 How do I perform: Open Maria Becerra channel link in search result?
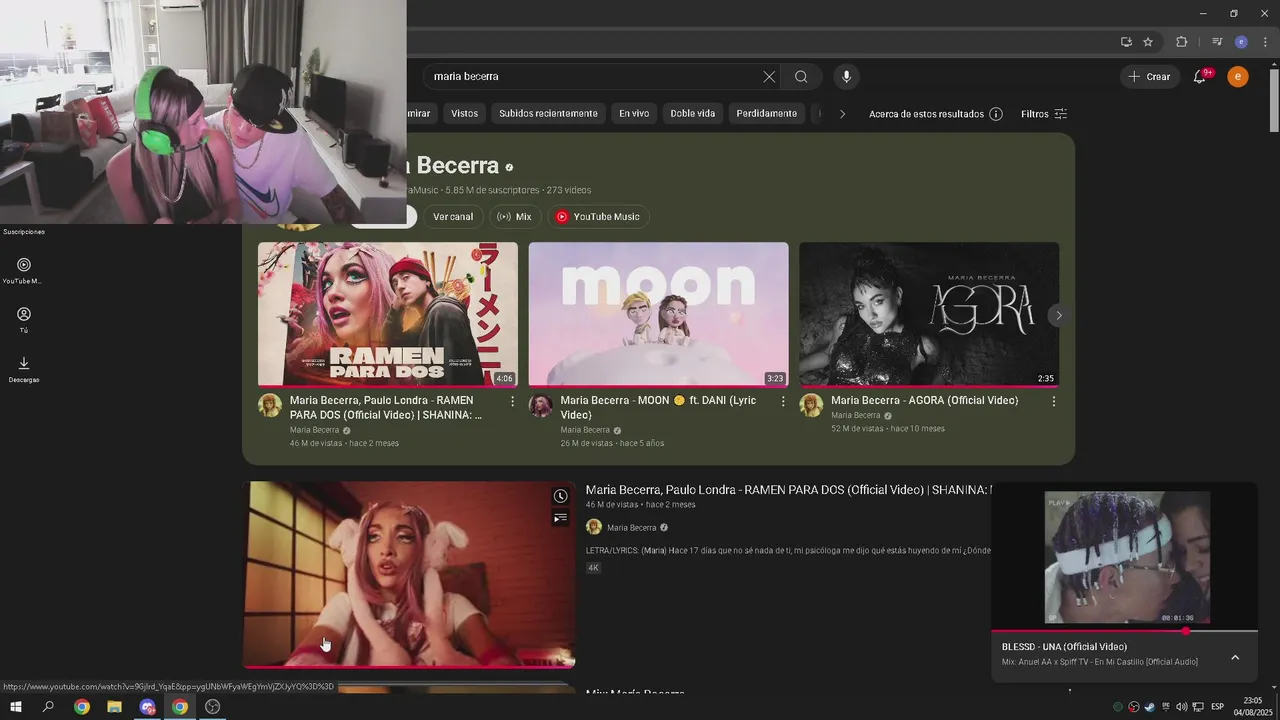(631, 528)
